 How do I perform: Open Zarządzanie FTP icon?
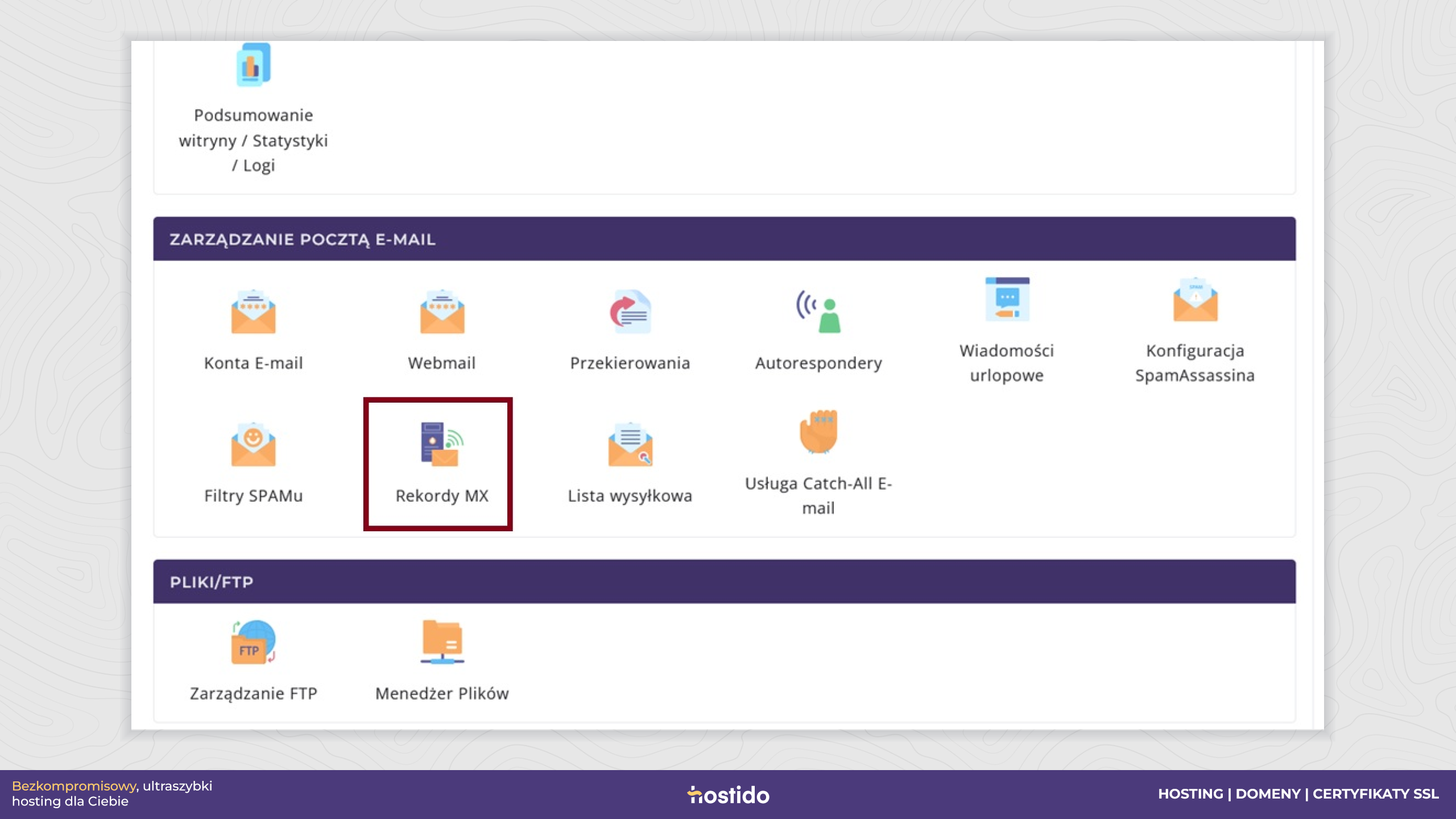(x=253, y=642)
